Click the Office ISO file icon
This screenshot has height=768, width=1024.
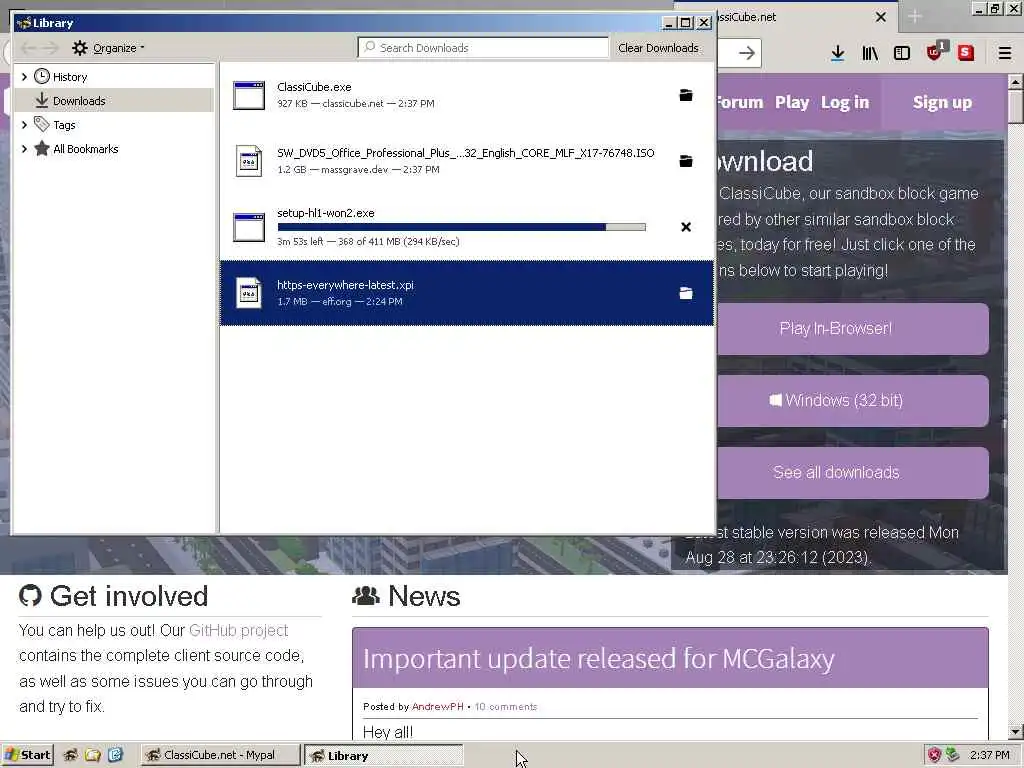[249, 161]
